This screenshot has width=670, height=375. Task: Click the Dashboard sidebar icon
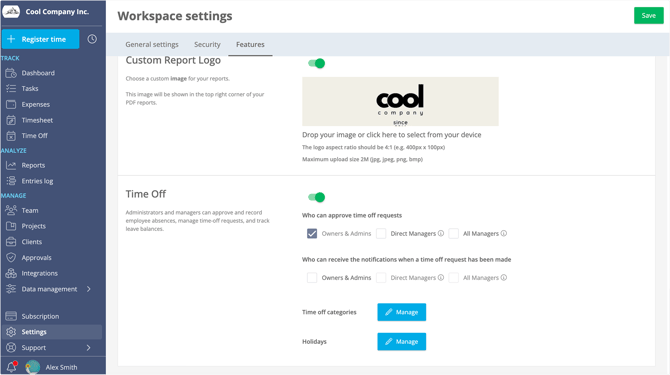pyautogui.click(x=11, y=73)
